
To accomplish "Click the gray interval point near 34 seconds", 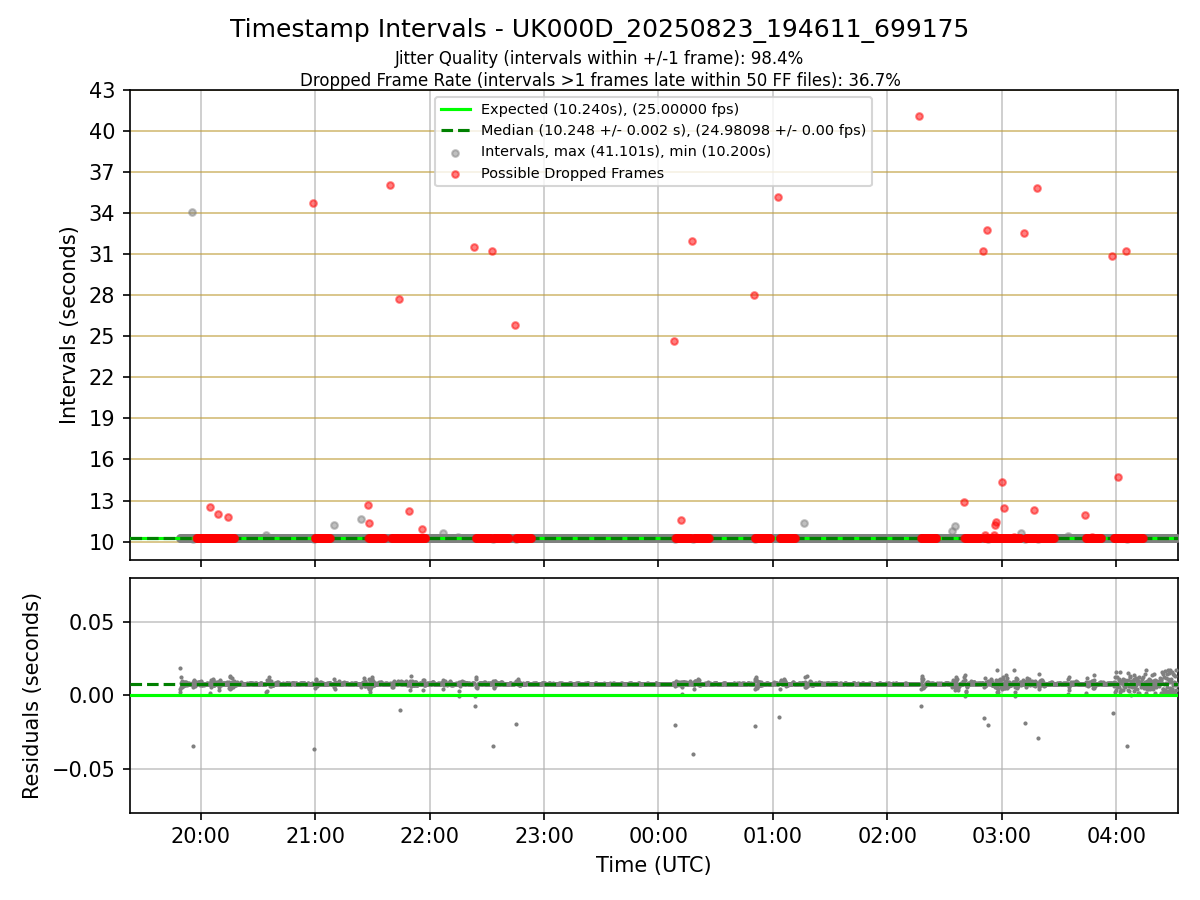I will point(192,212).
